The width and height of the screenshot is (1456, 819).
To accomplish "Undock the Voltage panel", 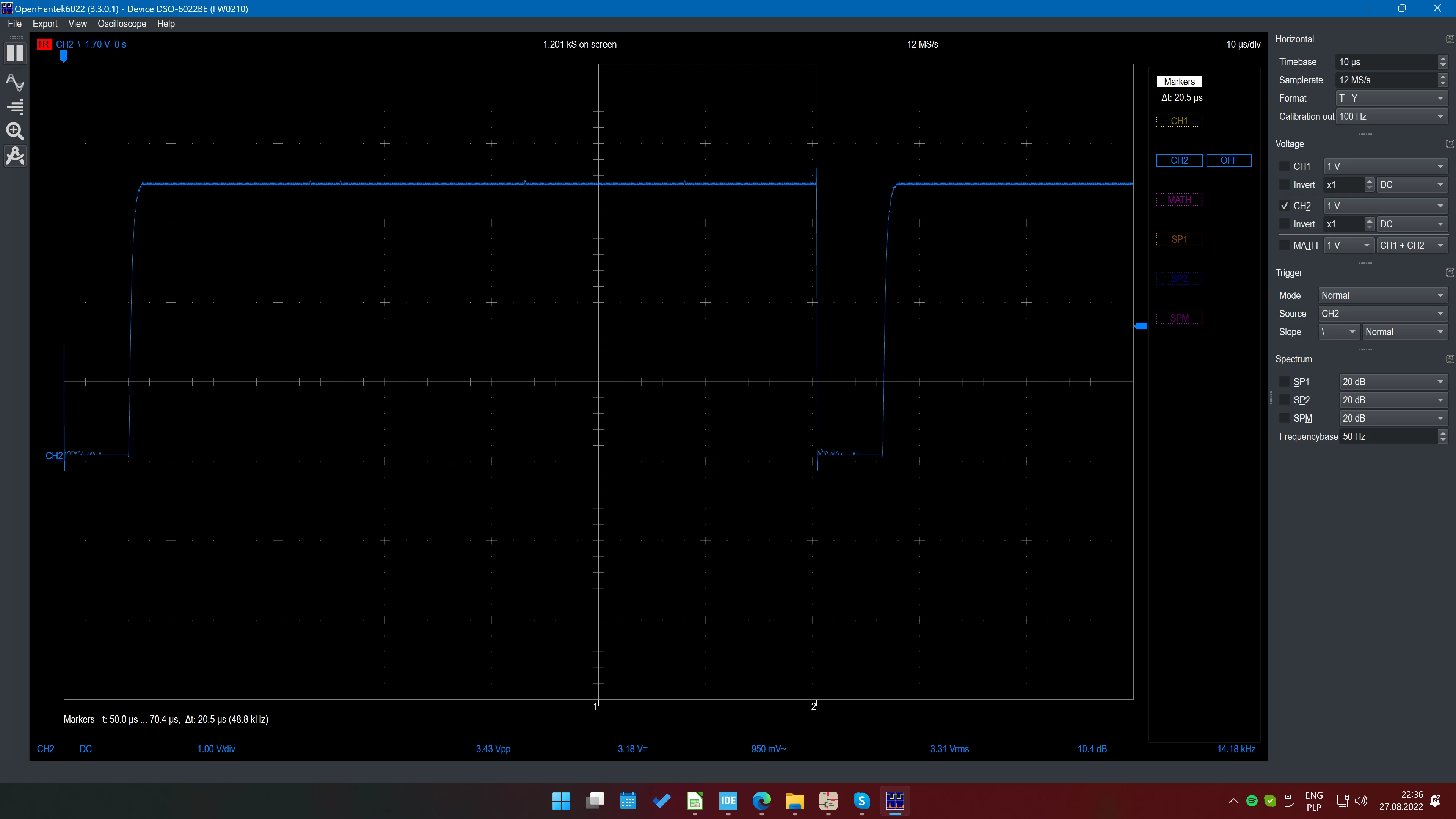I will click(1449, 144).
